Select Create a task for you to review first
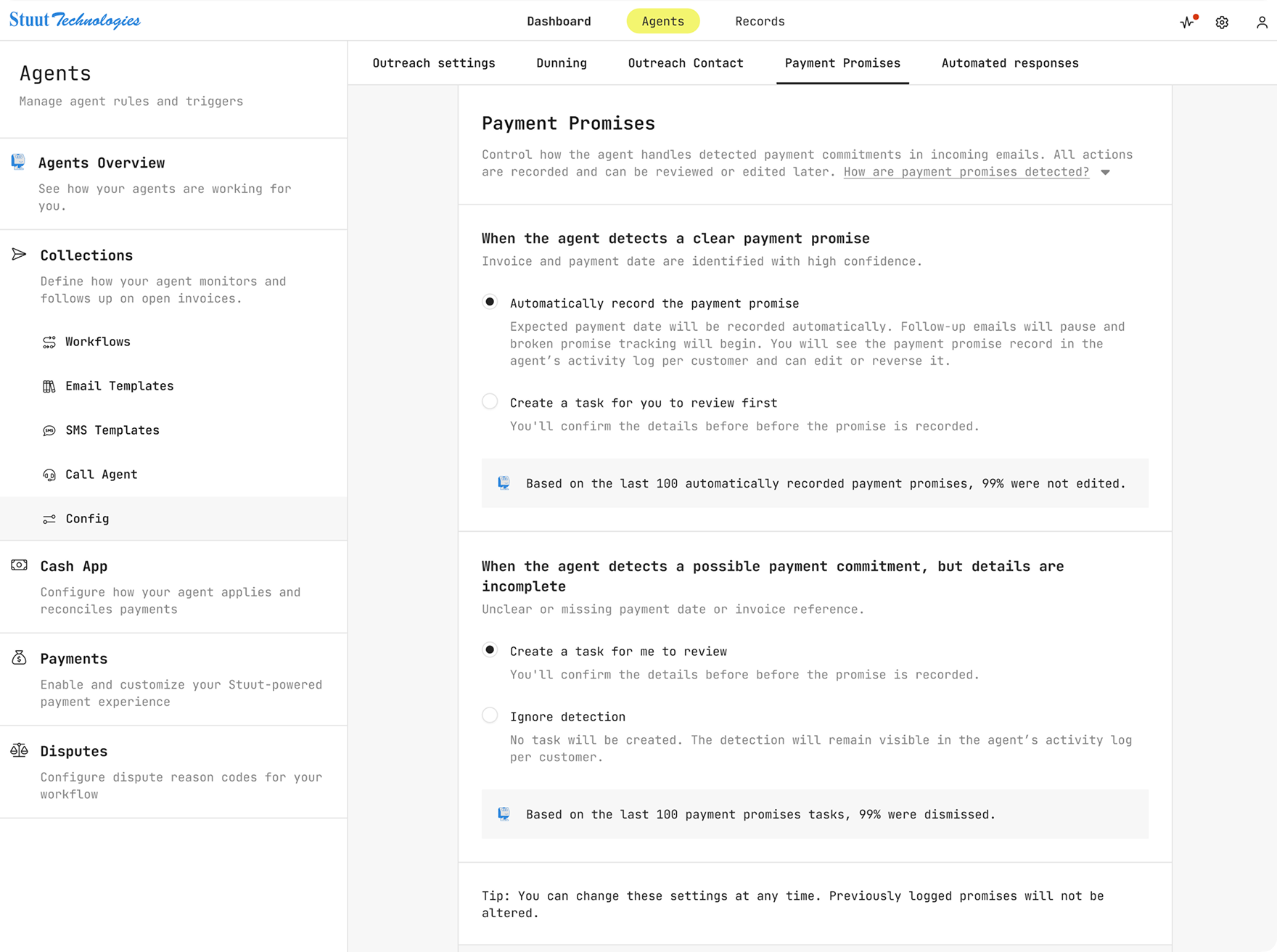 pos(490,401)
